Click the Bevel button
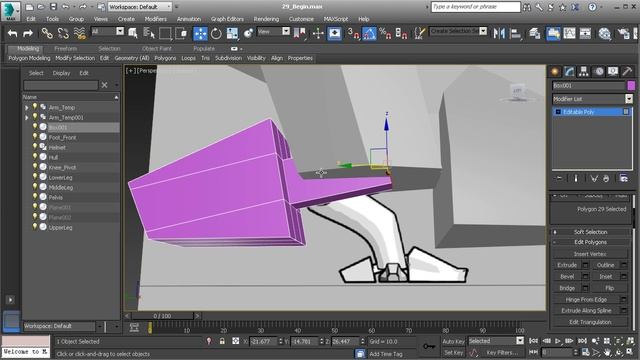This screenshot has height=360, width=640. click(x=567, y=276)
